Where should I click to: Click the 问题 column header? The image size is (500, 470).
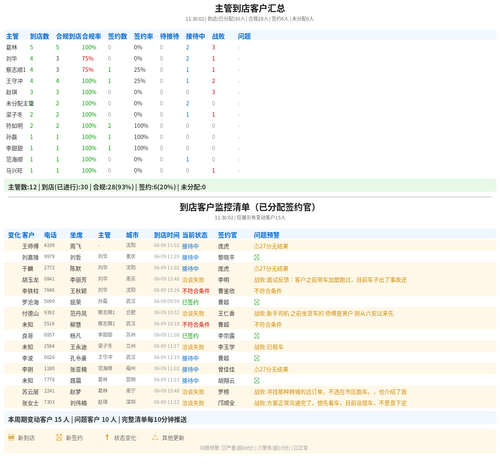point(244,36)
